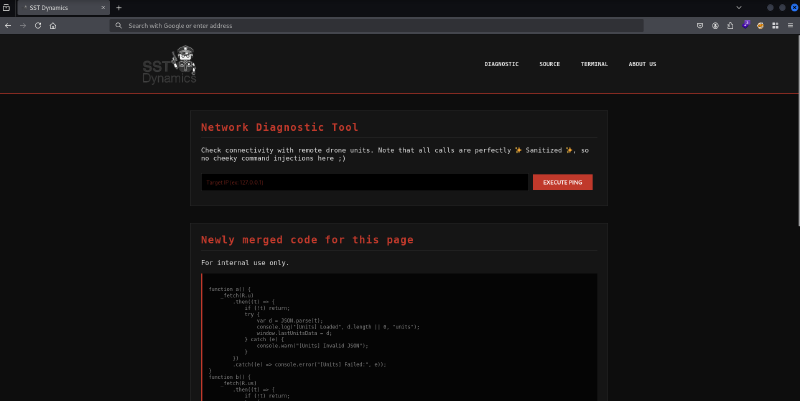The height and width of the screenshot is (401, 800).
Task: Close the SST Dynamics tab
Action: click(x=103, y=8)
